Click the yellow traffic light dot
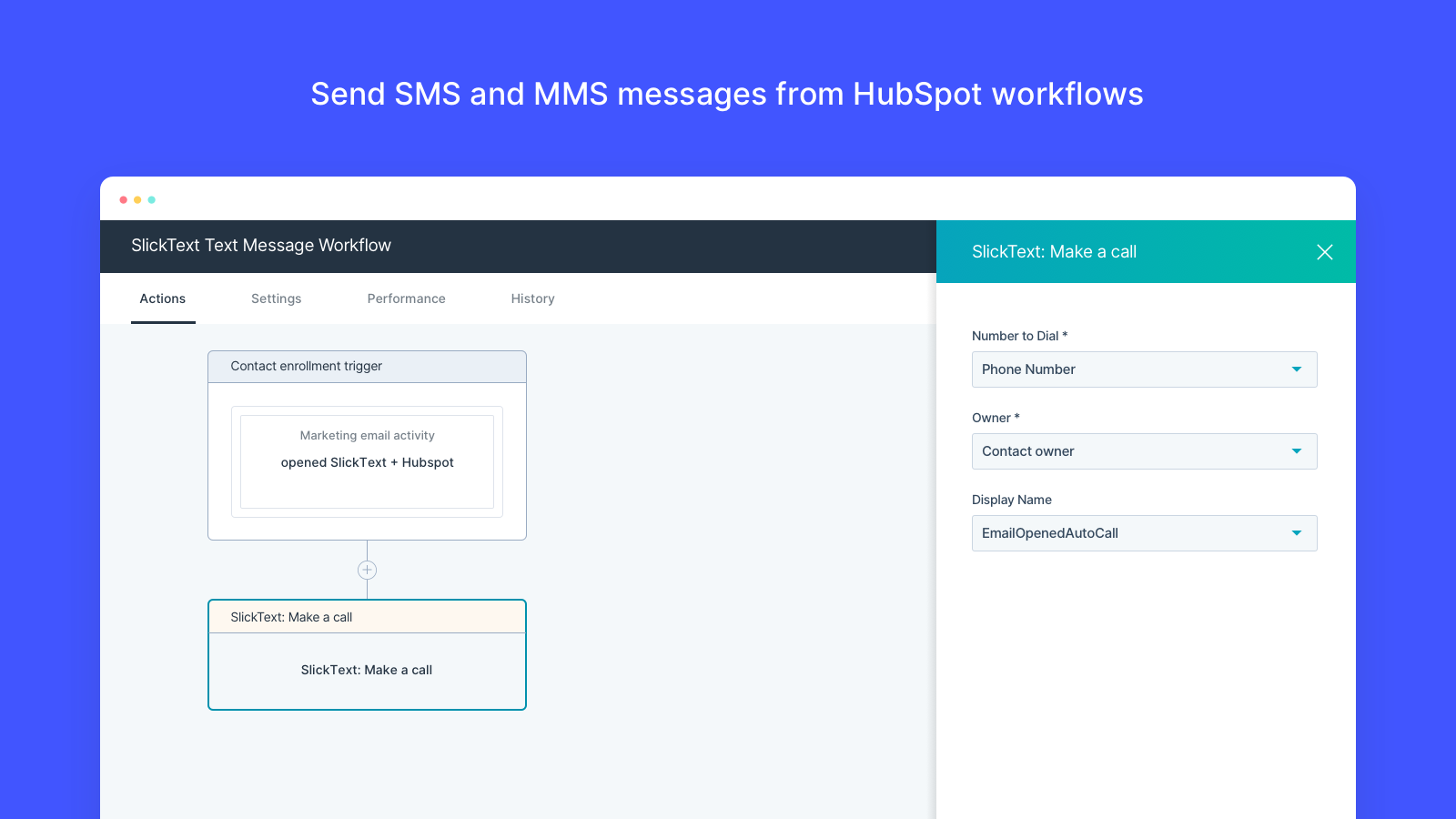1456x819 pixels. (x=136, y=198)
